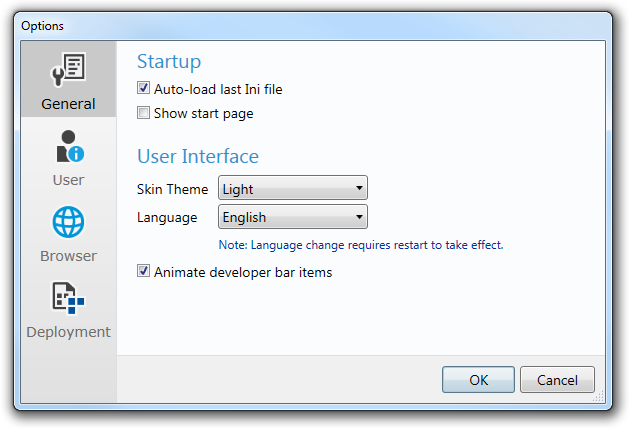
Task: Switch to the User tab label
Action: pos(68,180)
